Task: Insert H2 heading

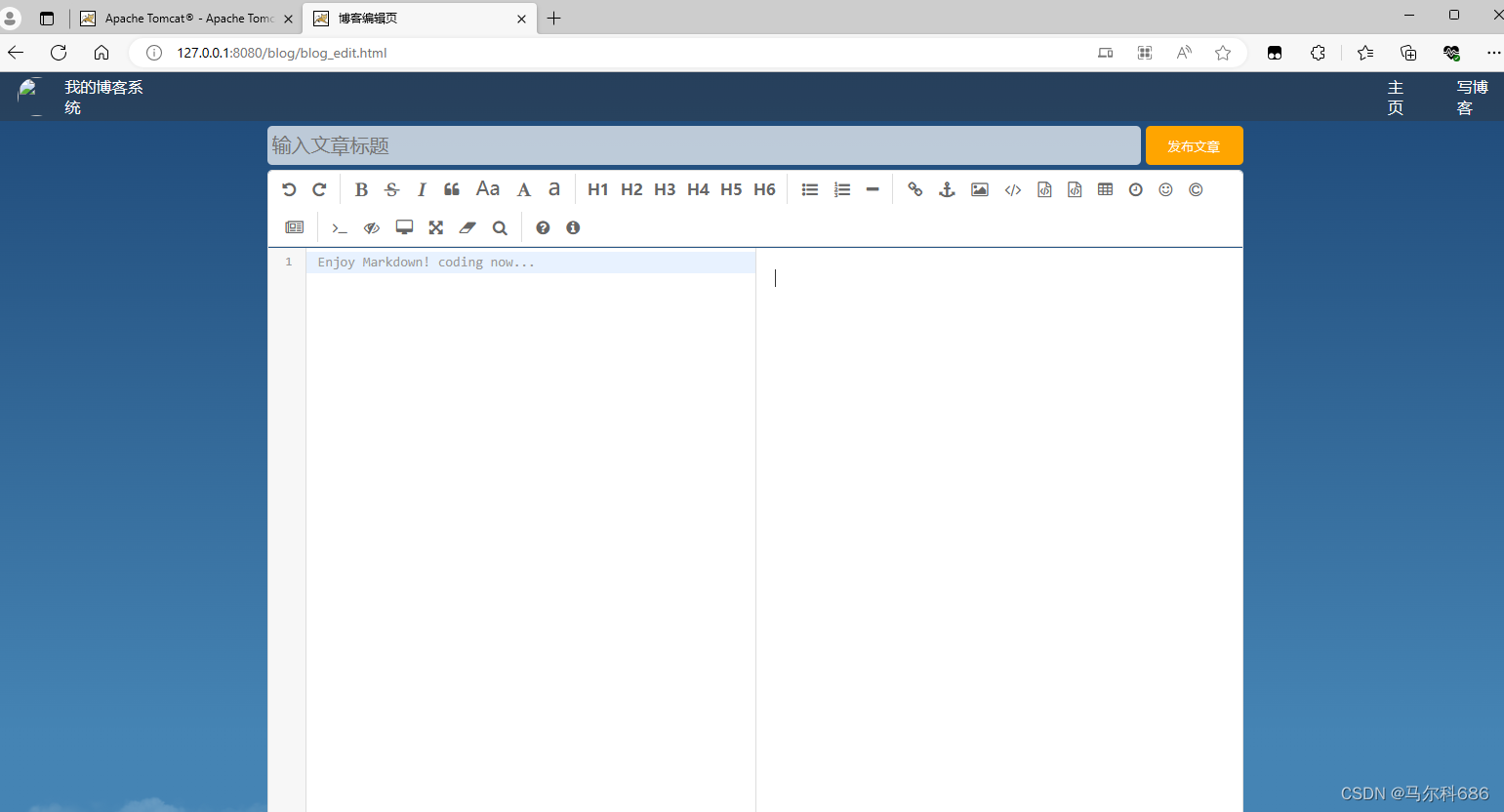Action: [x=631, y=189]
